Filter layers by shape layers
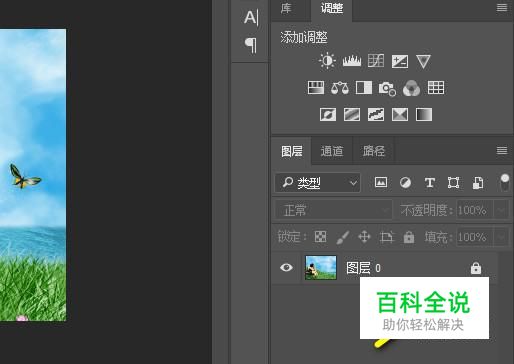 [453, 183]
